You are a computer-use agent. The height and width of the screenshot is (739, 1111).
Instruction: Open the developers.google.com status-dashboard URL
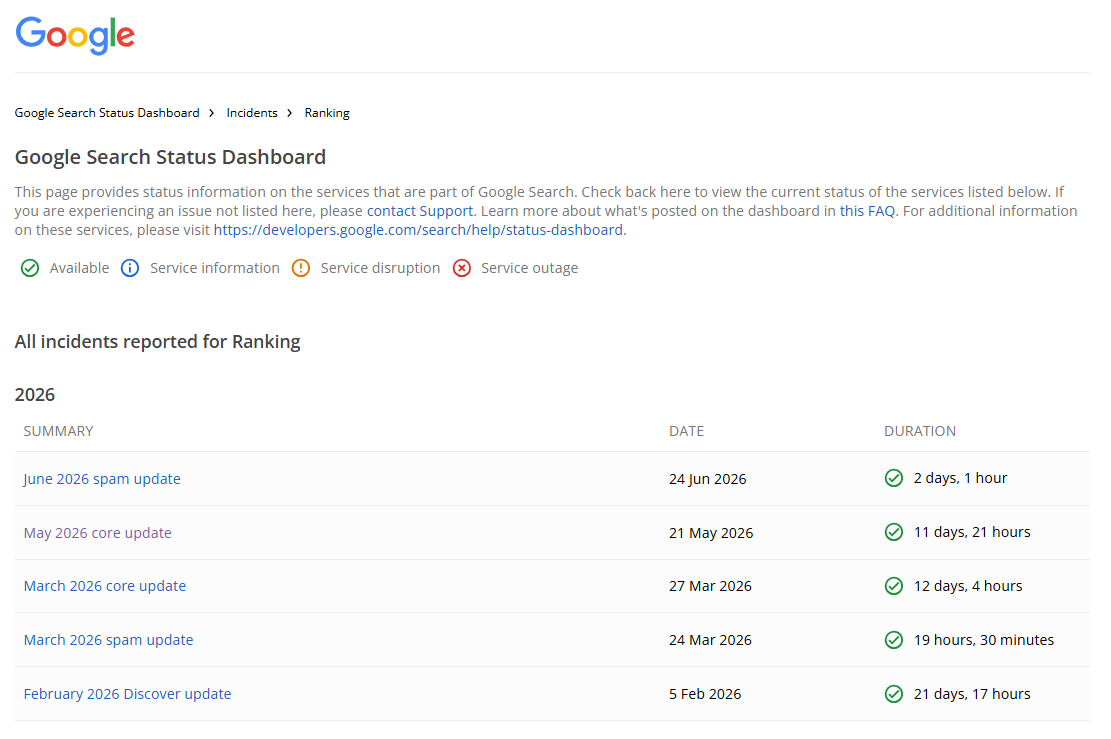(x=418, y=230)
